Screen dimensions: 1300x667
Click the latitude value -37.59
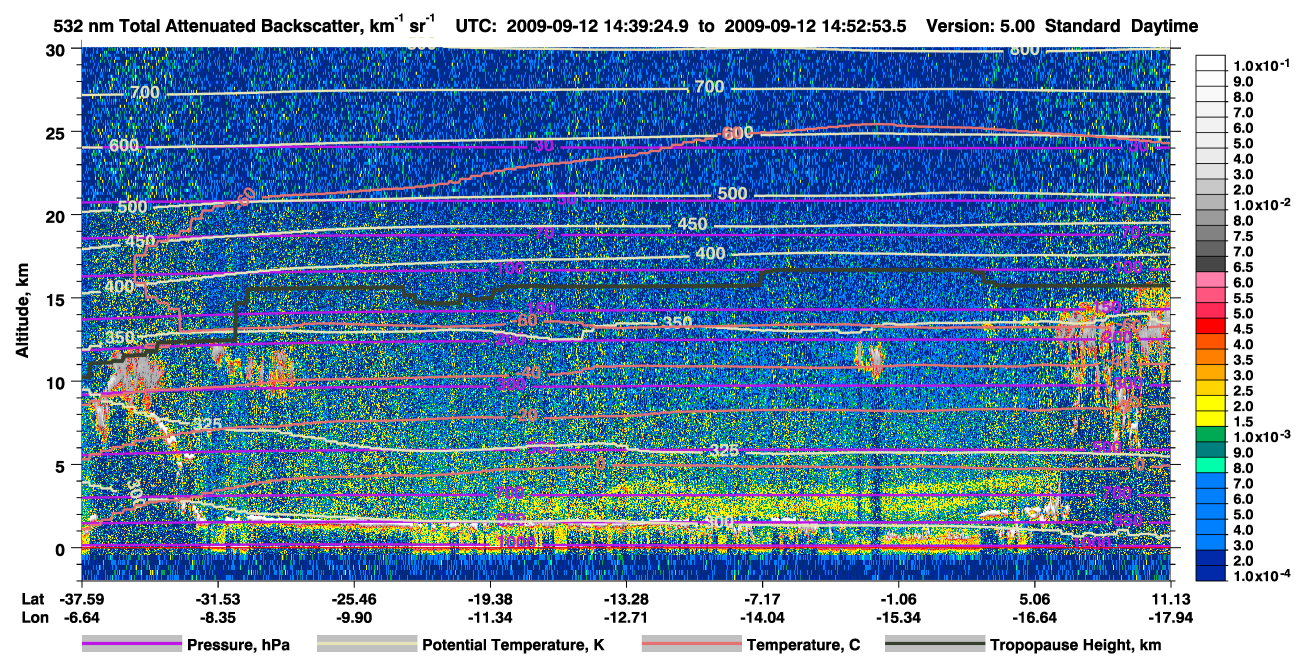click(x=82, y=599)
